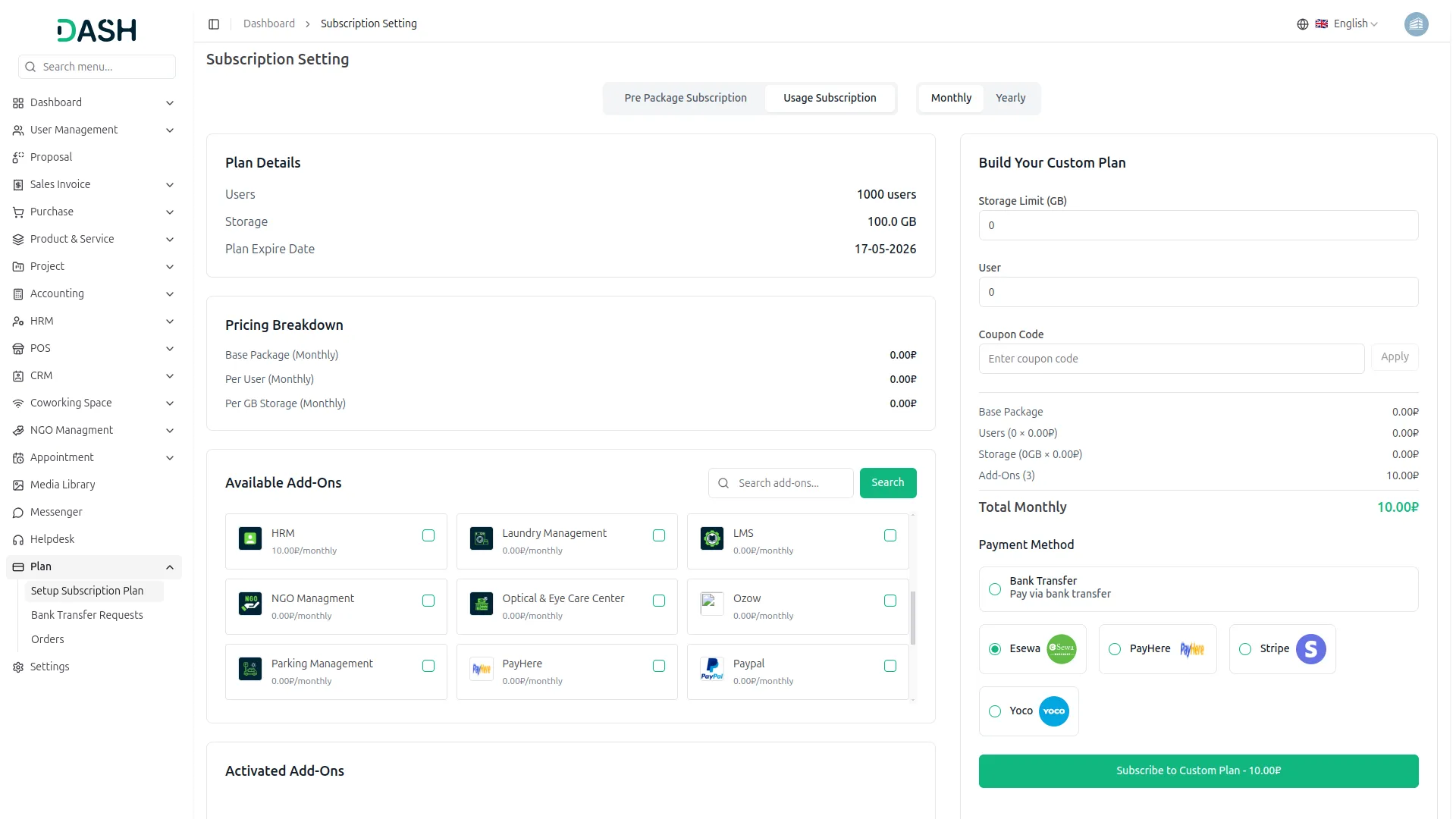1456x819 pixels.
Task: Switch to Pre Package Subscription tab
Action: [686, 98]
